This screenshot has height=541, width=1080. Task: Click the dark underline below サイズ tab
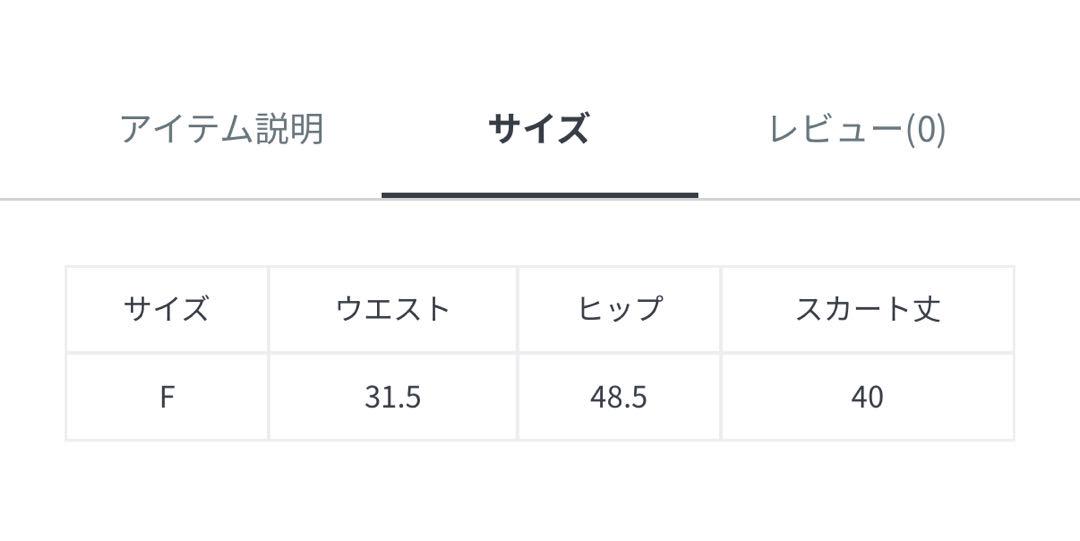(540, 195)
